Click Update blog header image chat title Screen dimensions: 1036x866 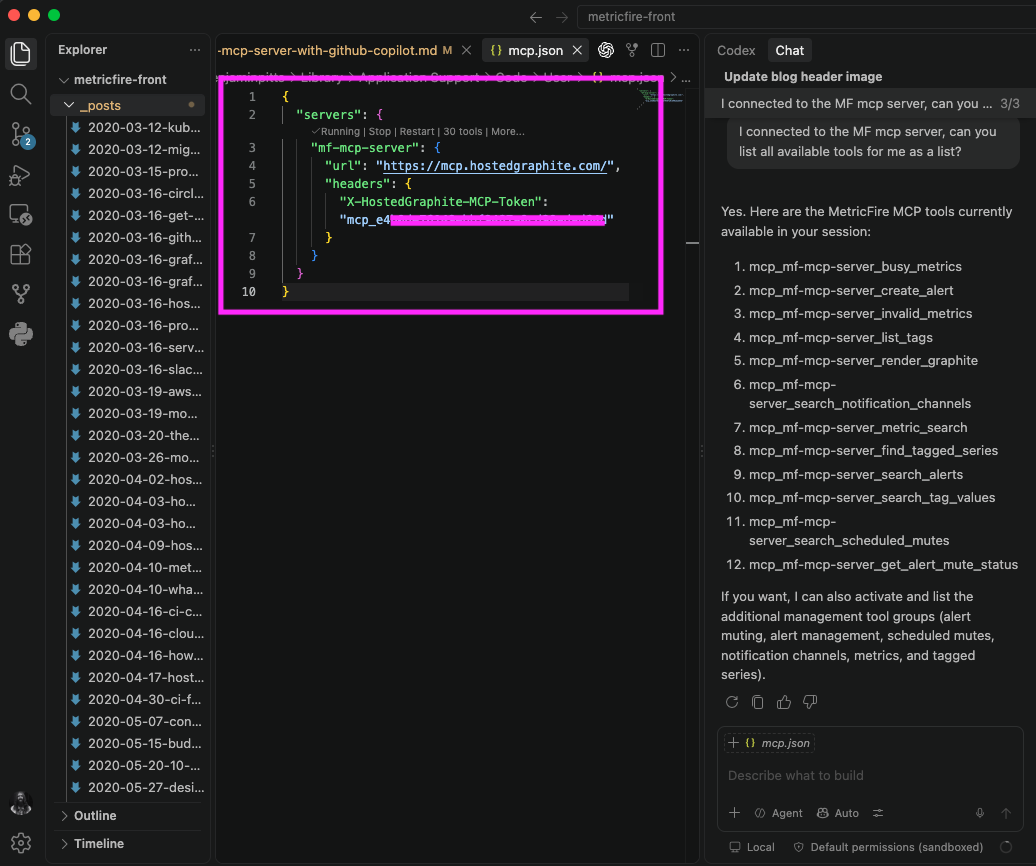click(803, 77)
